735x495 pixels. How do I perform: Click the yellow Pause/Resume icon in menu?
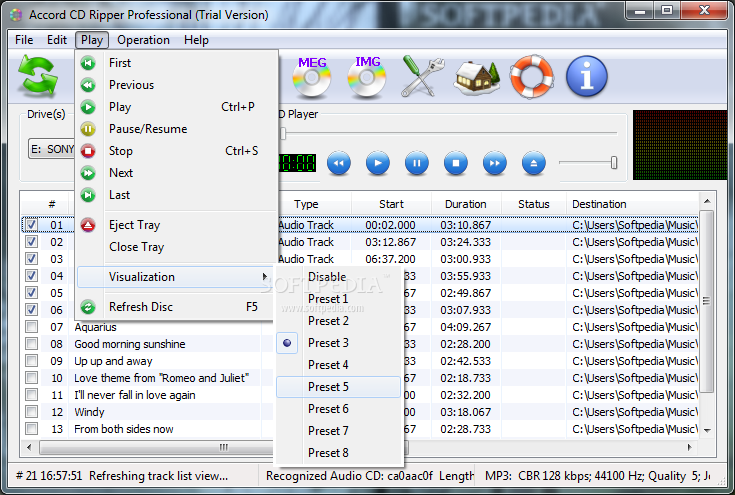[x=88, y=129]
